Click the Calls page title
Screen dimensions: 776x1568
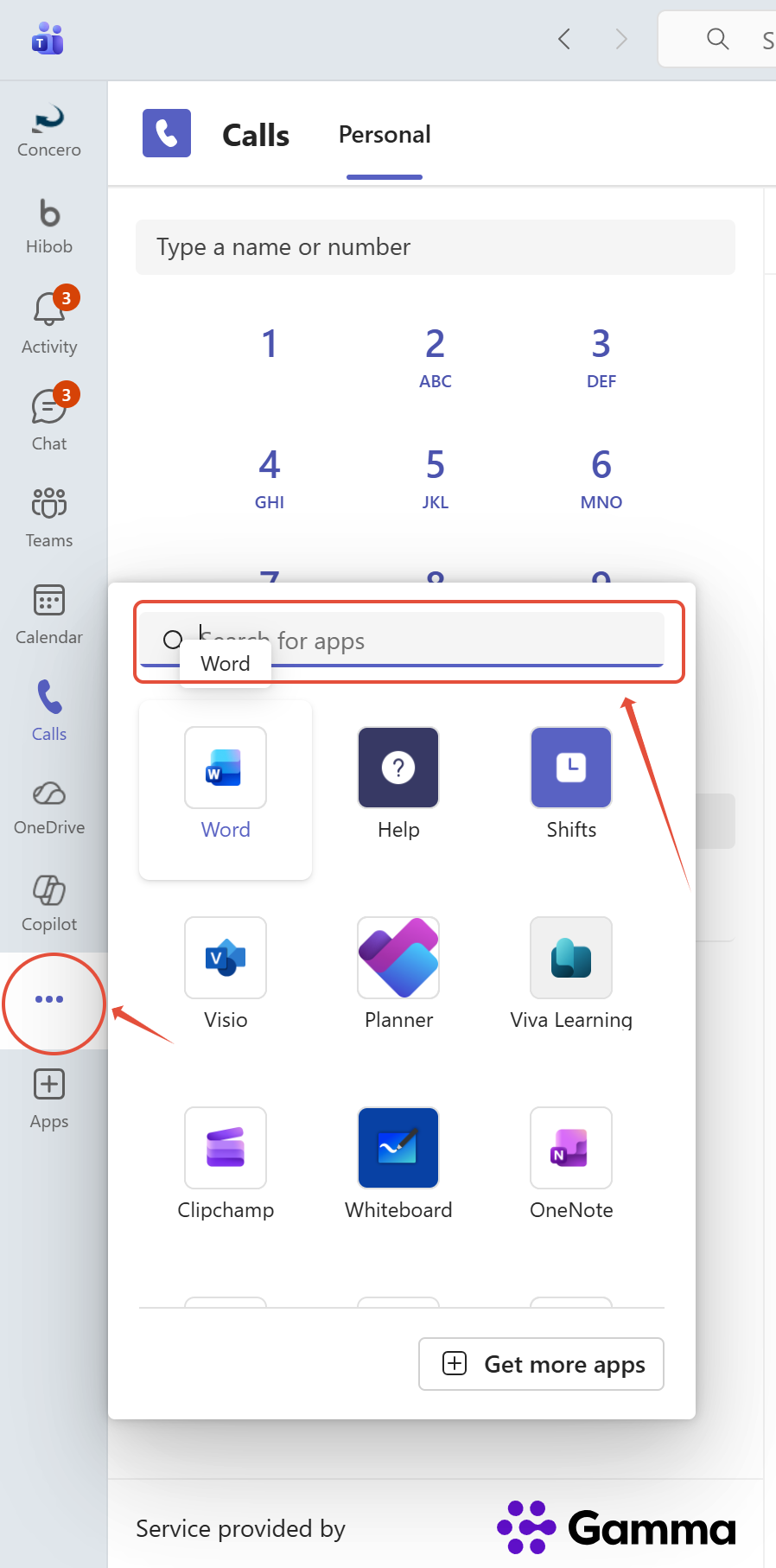pyautogui.click(x=256, y=135)
